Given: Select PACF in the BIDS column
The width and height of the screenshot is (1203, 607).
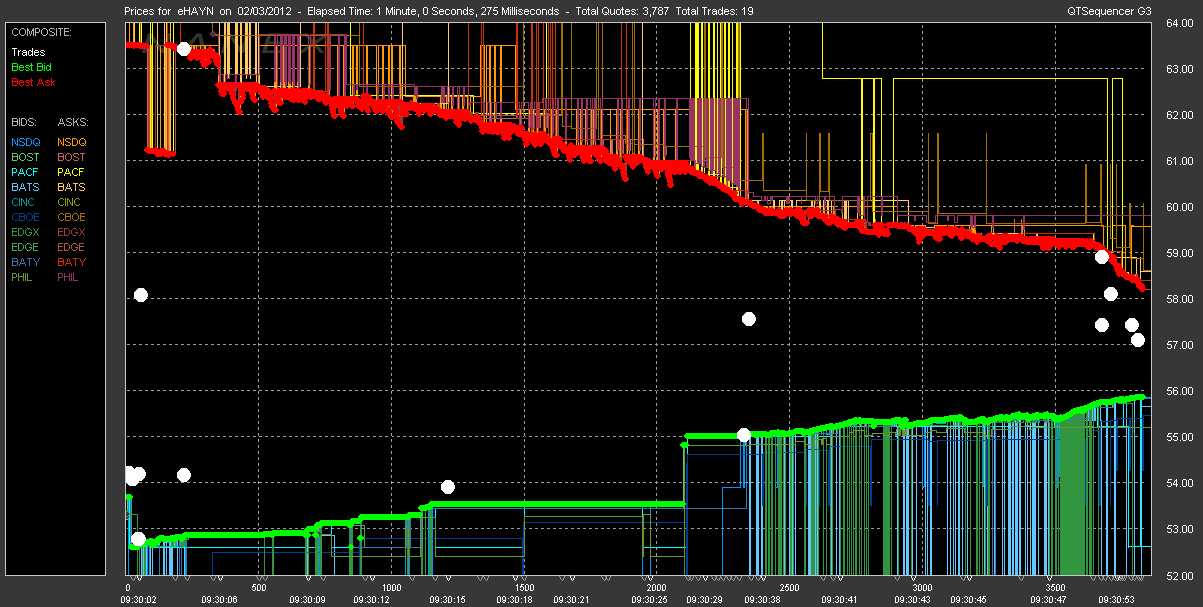Looking at the screenshot, I should 25,172.
